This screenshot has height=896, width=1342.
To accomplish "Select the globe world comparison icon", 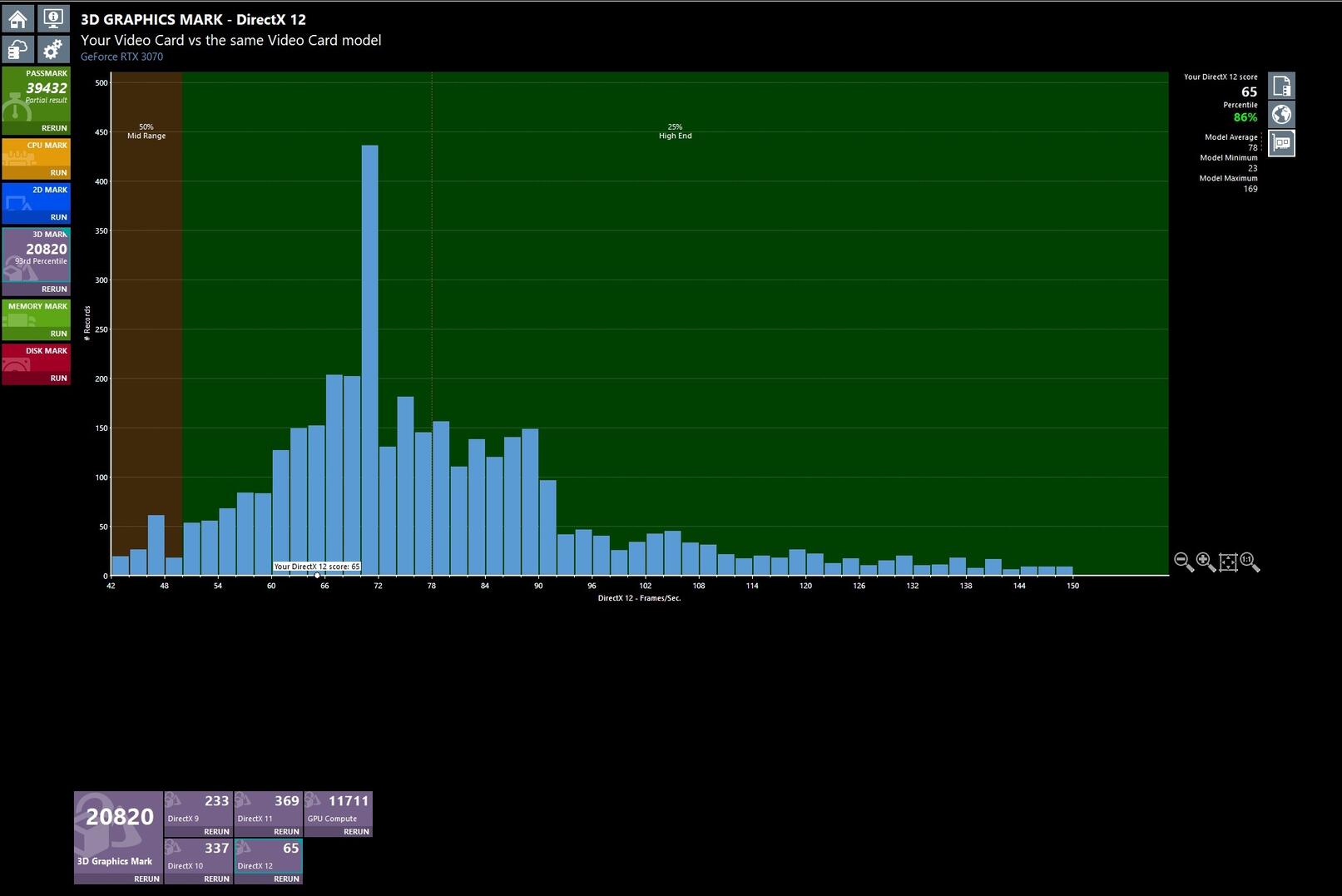I will [1281, 114].
